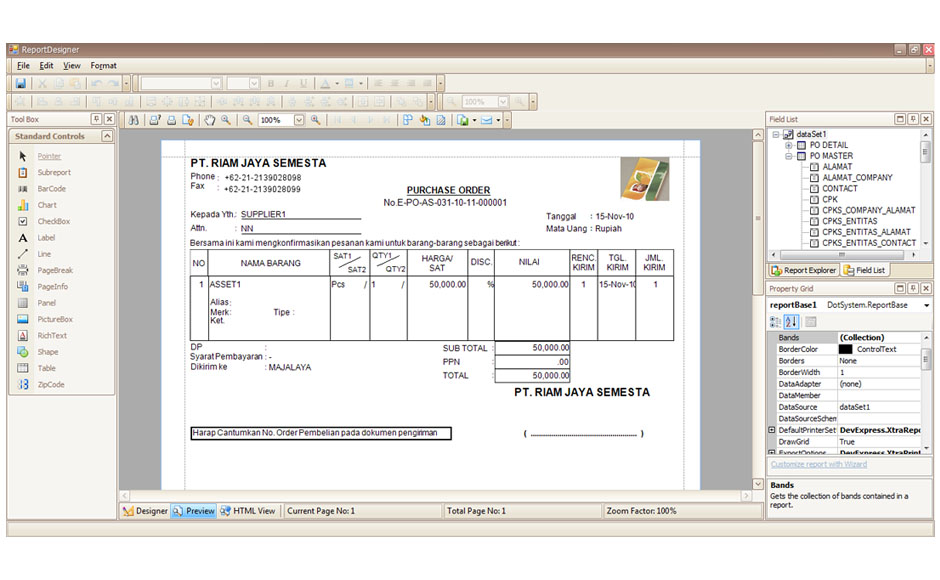This screenshot has width=940, height=580.
Task: Select the BarCode control in the Tool Box
Action: 50,189
